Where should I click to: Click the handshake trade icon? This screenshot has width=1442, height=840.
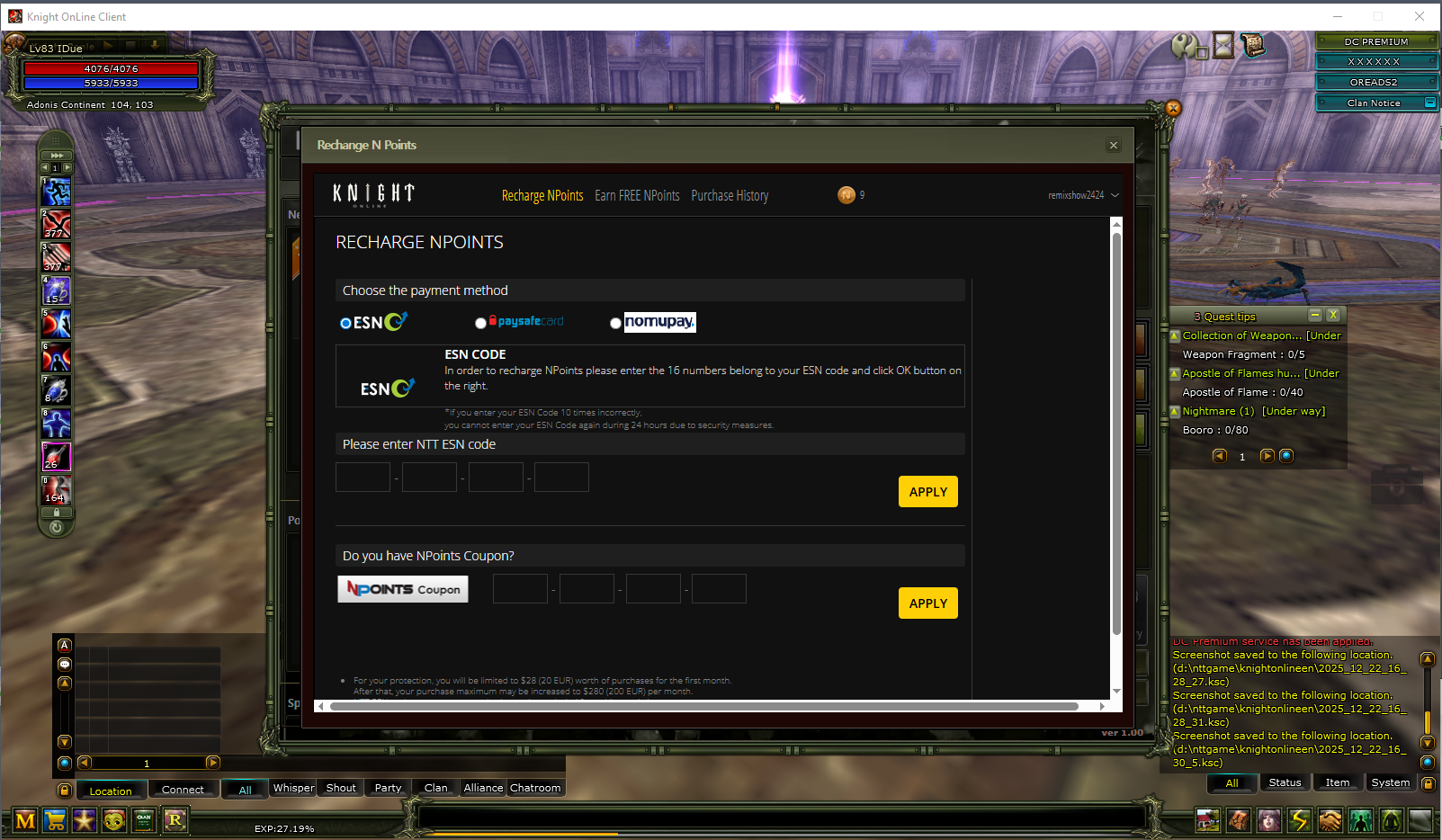(1330, 820)
